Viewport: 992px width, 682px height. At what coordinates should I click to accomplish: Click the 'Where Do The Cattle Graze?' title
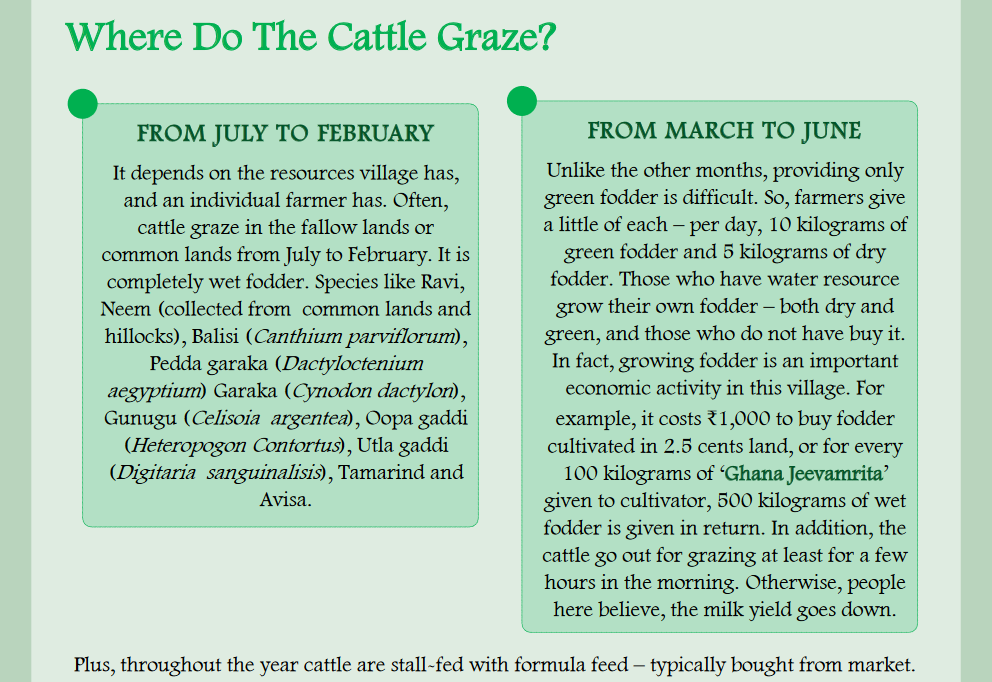point(311,38)
